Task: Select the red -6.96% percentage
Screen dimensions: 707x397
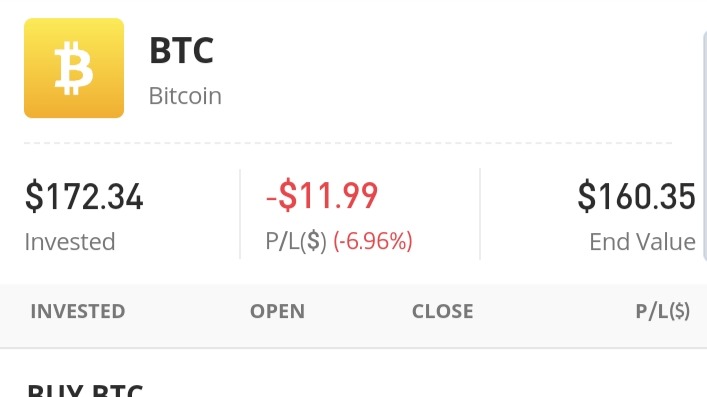Action: click(x=373, y=241)
